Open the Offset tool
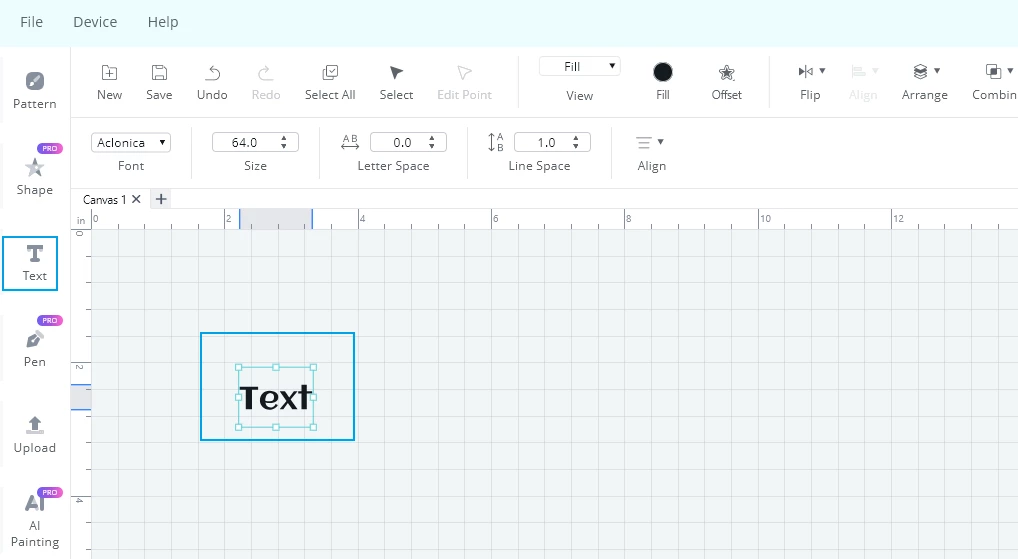Screen dimensions: 1018x559 (726, 82)
